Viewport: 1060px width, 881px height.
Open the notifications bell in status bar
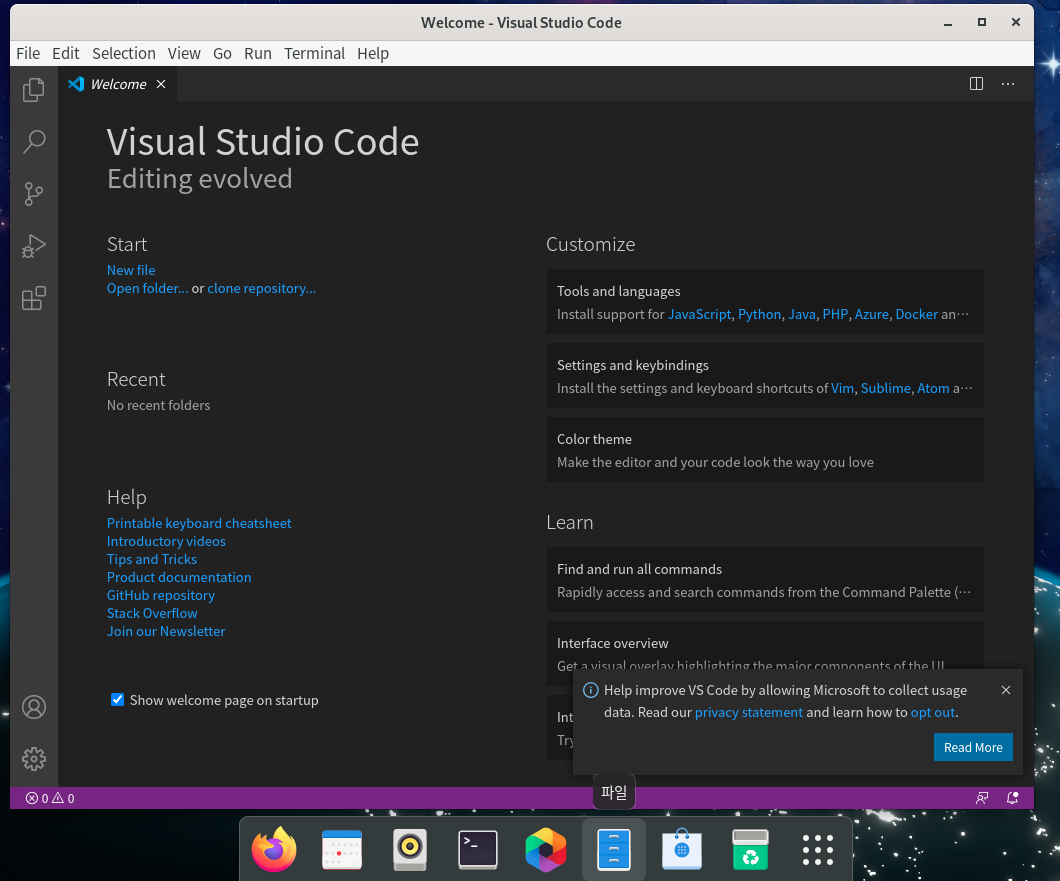1012,799
